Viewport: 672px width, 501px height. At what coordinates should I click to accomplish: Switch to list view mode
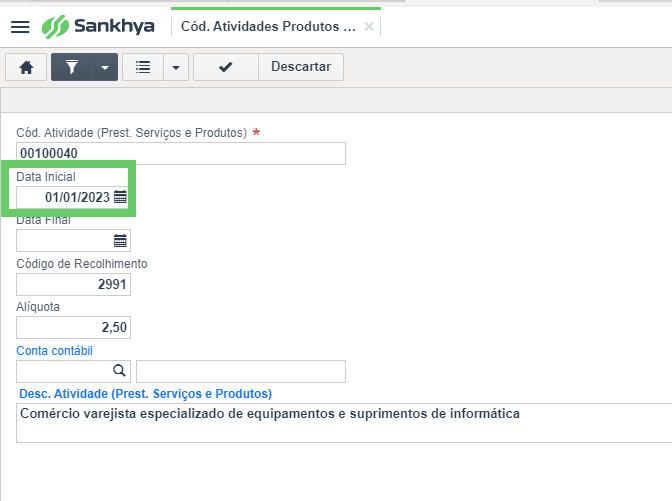click(143, 67)
